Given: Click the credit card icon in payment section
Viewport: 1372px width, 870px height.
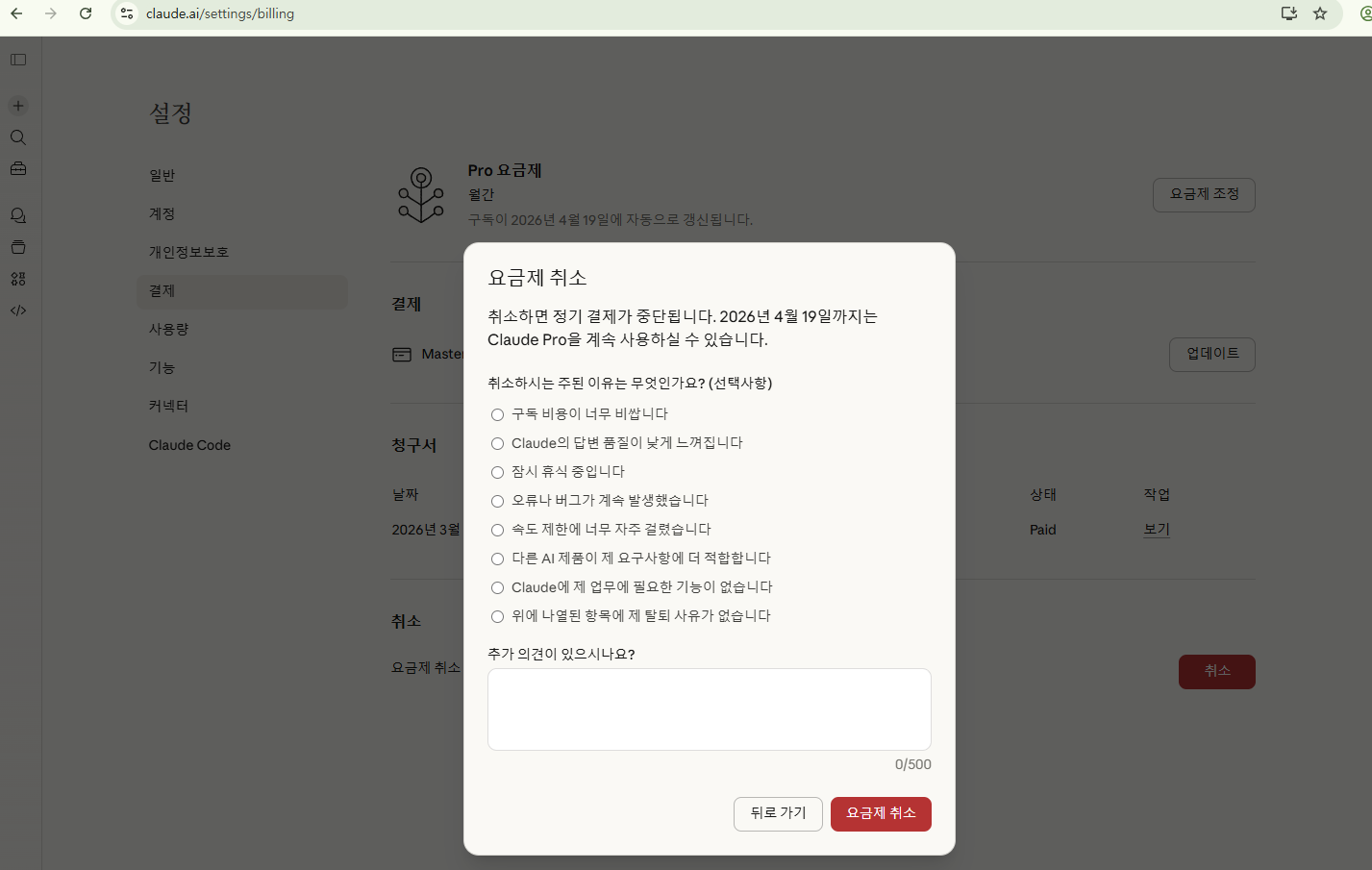Looking at the screenshot, I should pos(402,355).
